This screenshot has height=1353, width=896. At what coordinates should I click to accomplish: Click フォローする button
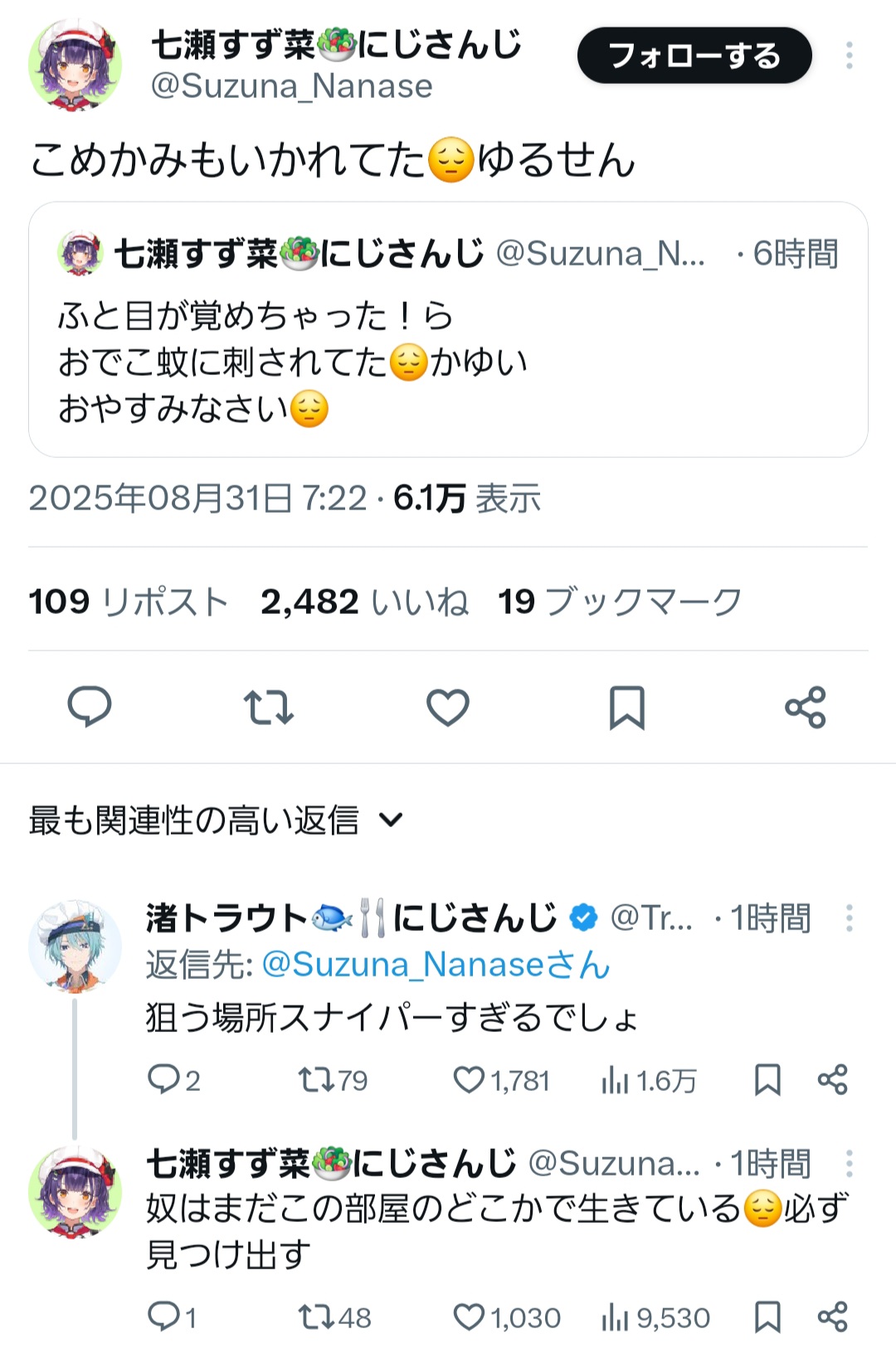pyautogui.click(x=694, y=56)
